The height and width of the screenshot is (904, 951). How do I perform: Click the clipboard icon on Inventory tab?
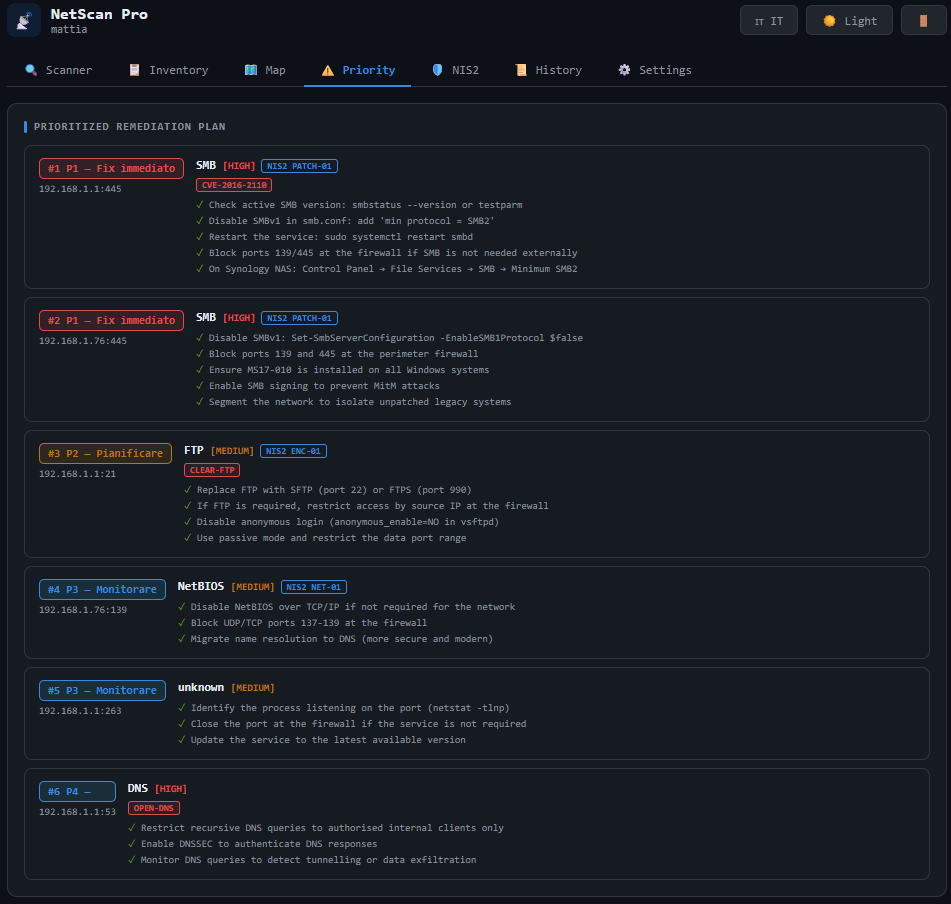coord(135,70)
